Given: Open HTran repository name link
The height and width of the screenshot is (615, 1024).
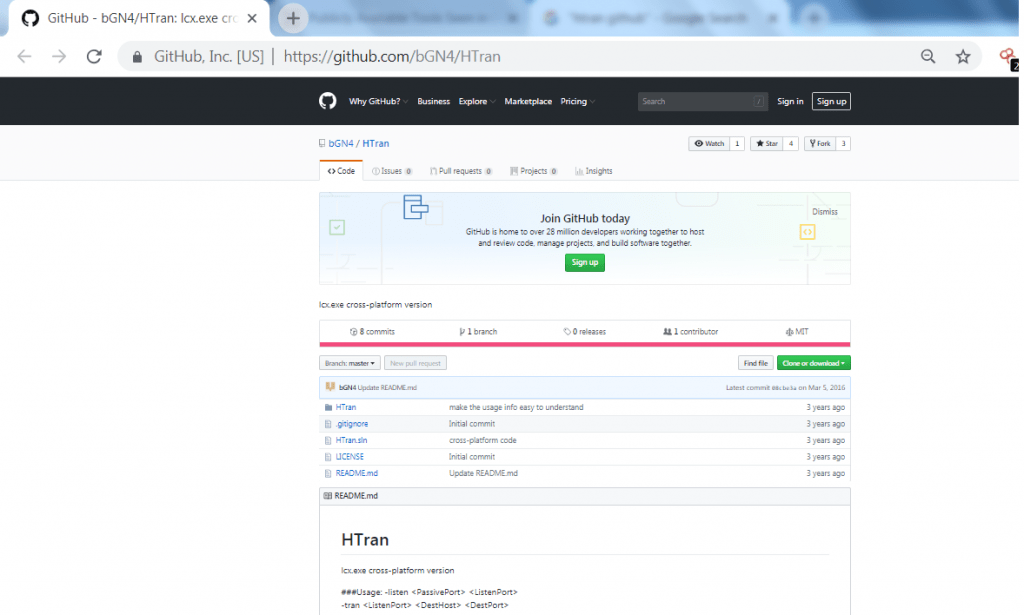Looking at the screenshot, I should (376, 144).
